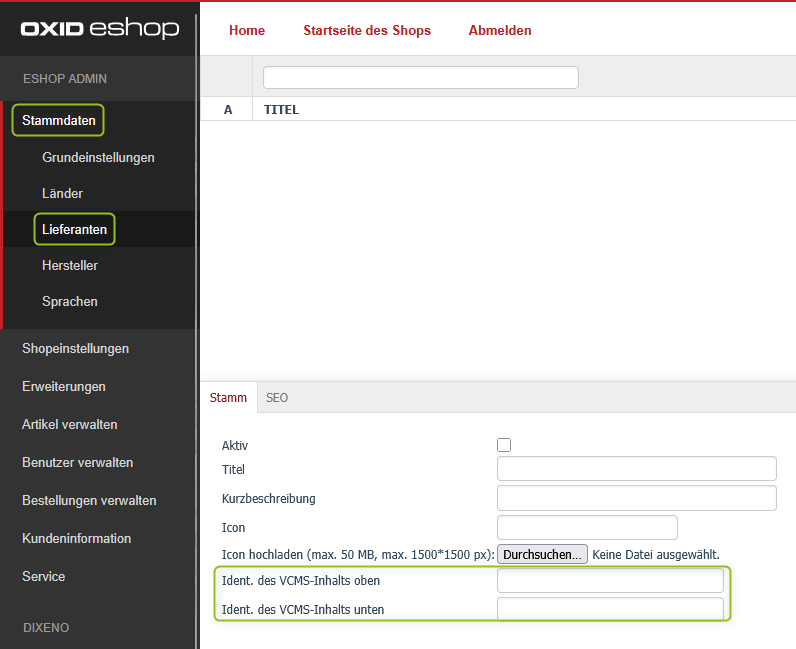Focus Ident. des VCMS-Inhalts unten field
This screenshot has width=796, height=649.
(610, 609)
